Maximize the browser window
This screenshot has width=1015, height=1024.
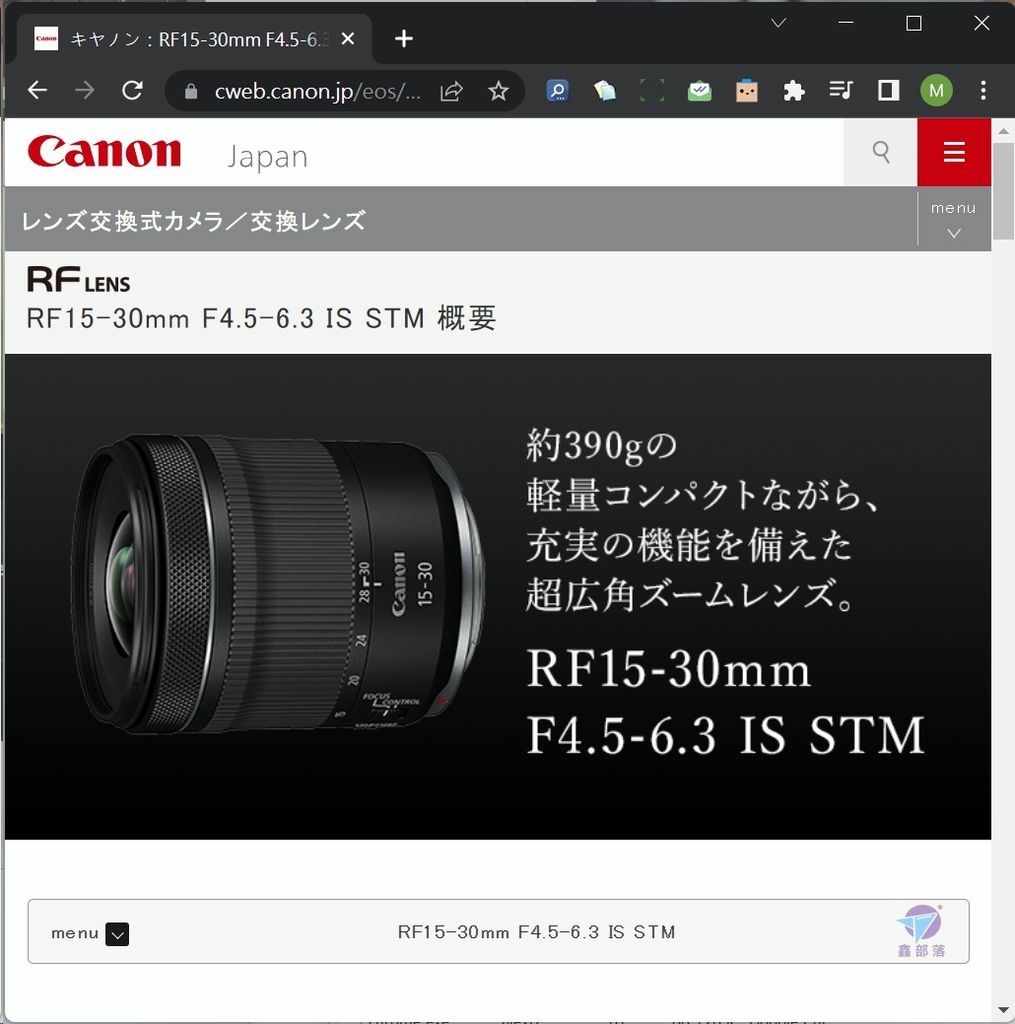click(914, 24)
